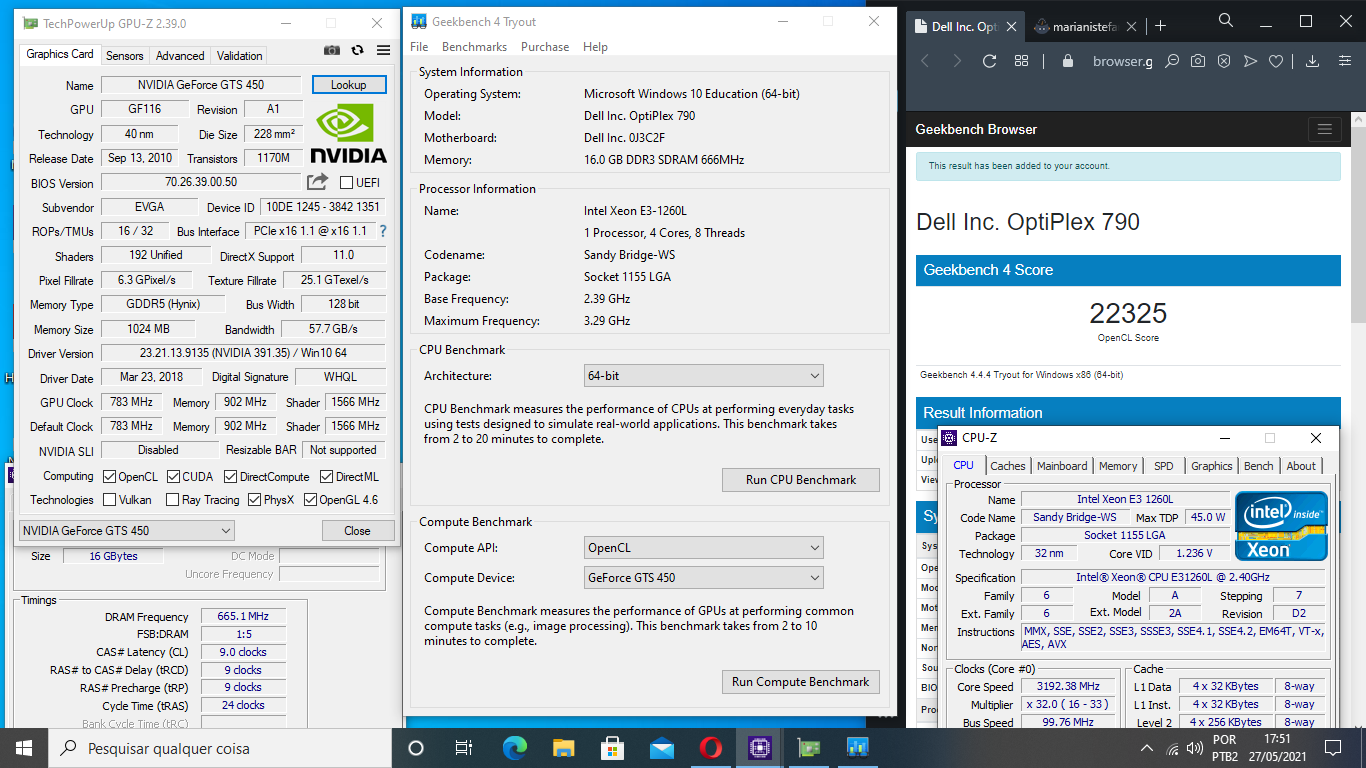1366x768 pixels.
Task: Open GPU selector dropdown NVIDIA GeForce GTS 450
Action: pyautogui.click(x=127, y=531)
